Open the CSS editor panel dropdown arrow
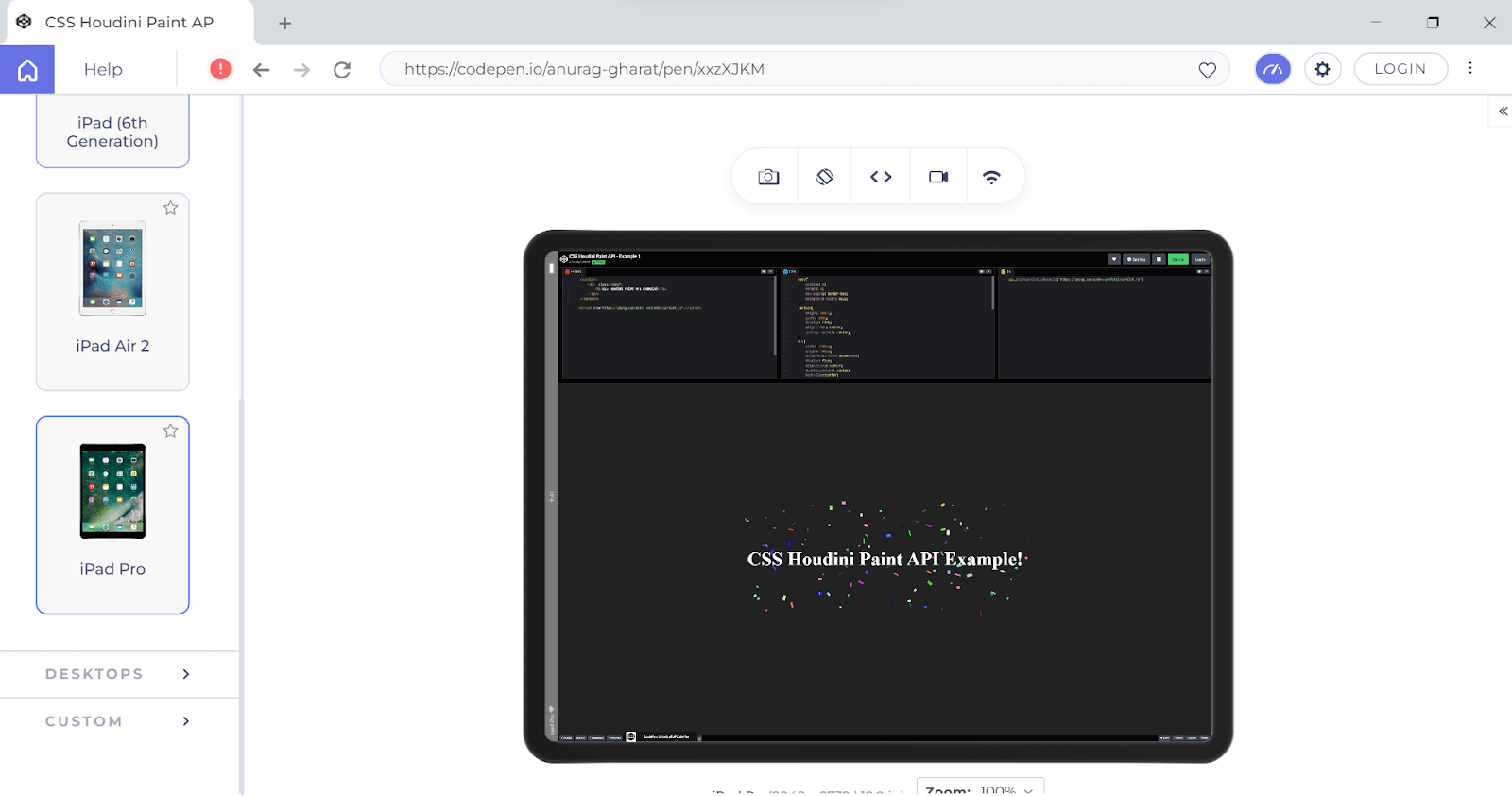1512x796 pixels. (x=988, y=271)
